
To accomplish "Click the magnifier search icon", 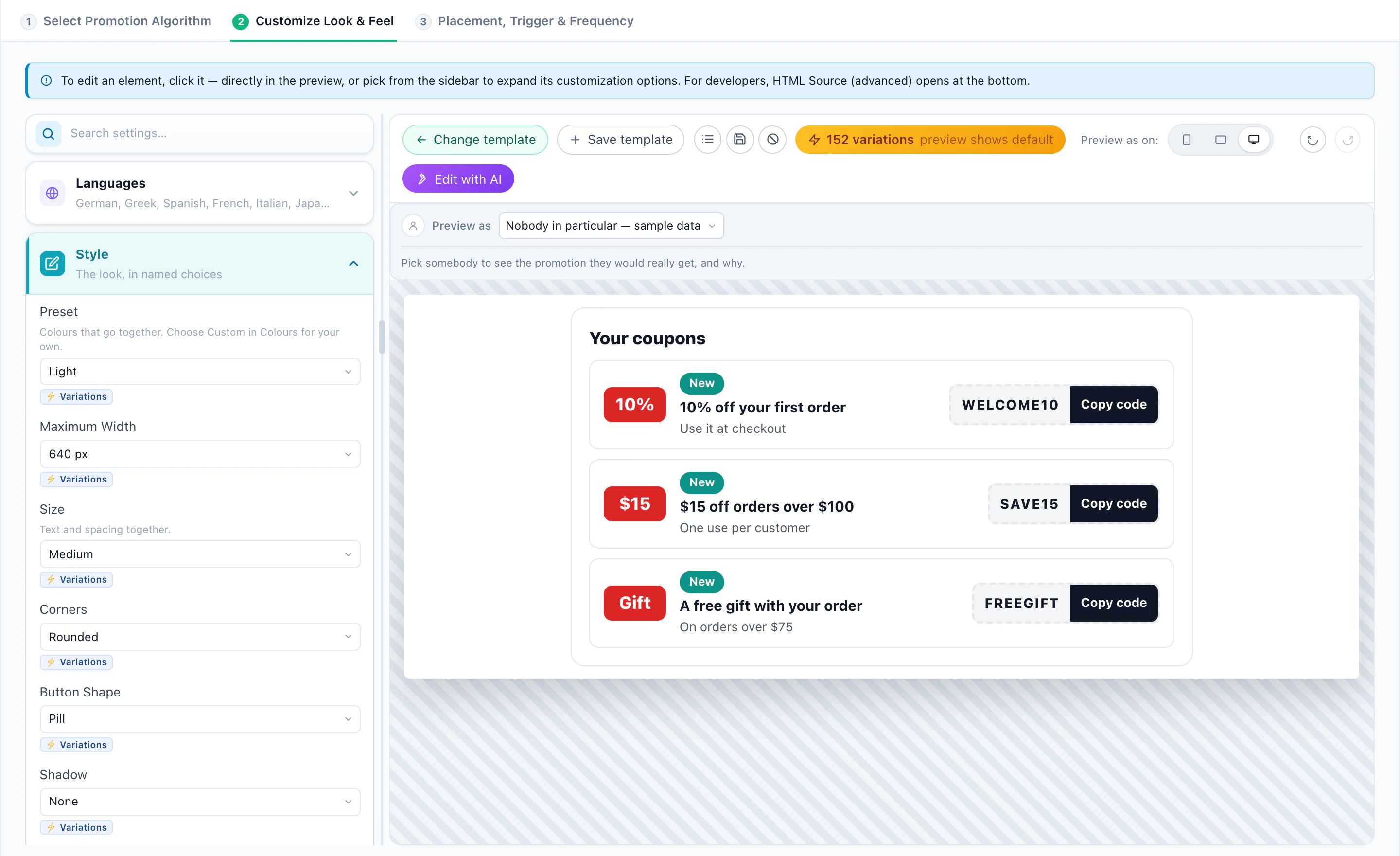I will (49, 134).
